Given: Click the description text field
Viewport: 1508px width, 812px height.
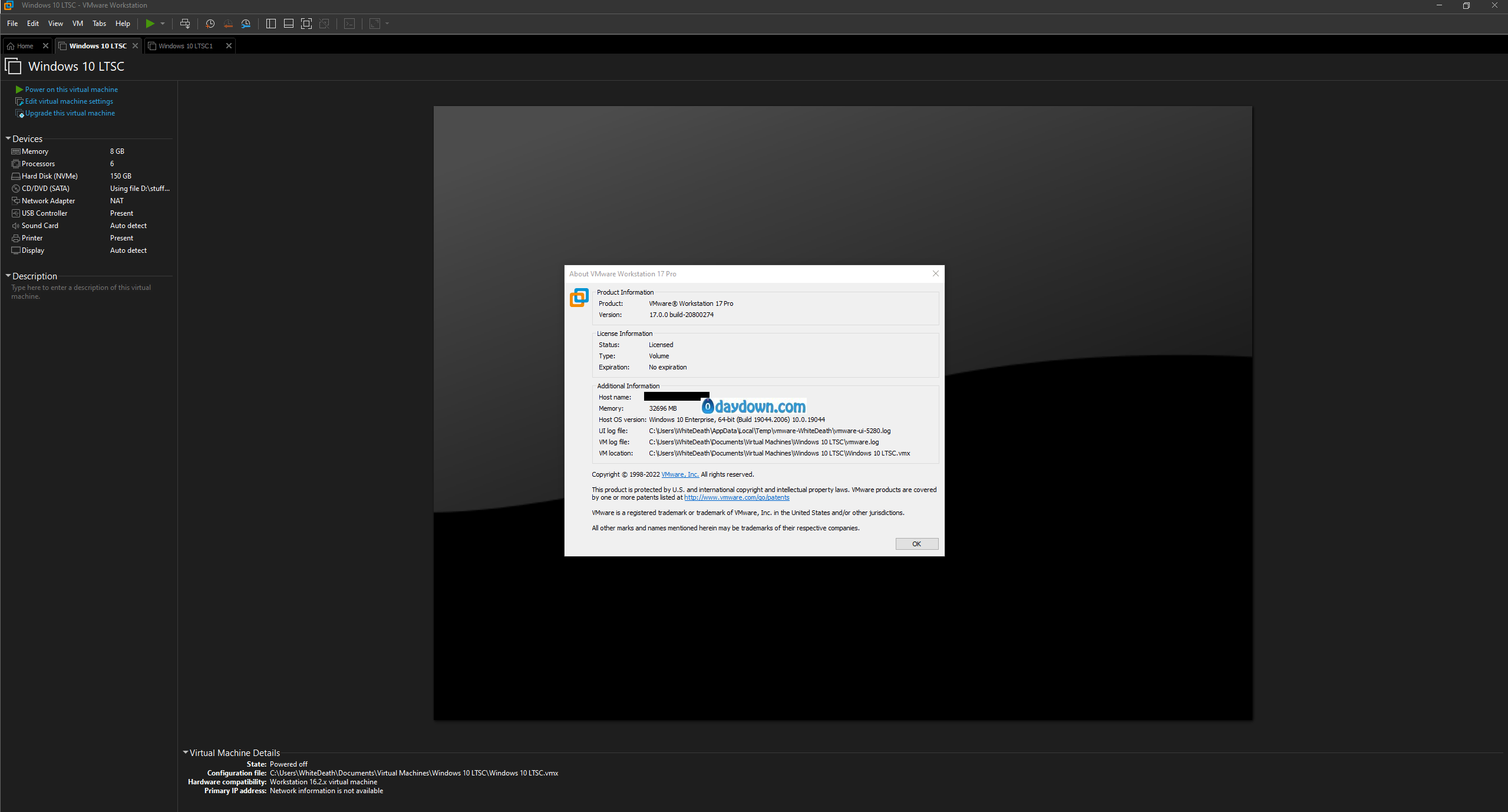Looking at the screenshot, I should click(x=81, y=292).
